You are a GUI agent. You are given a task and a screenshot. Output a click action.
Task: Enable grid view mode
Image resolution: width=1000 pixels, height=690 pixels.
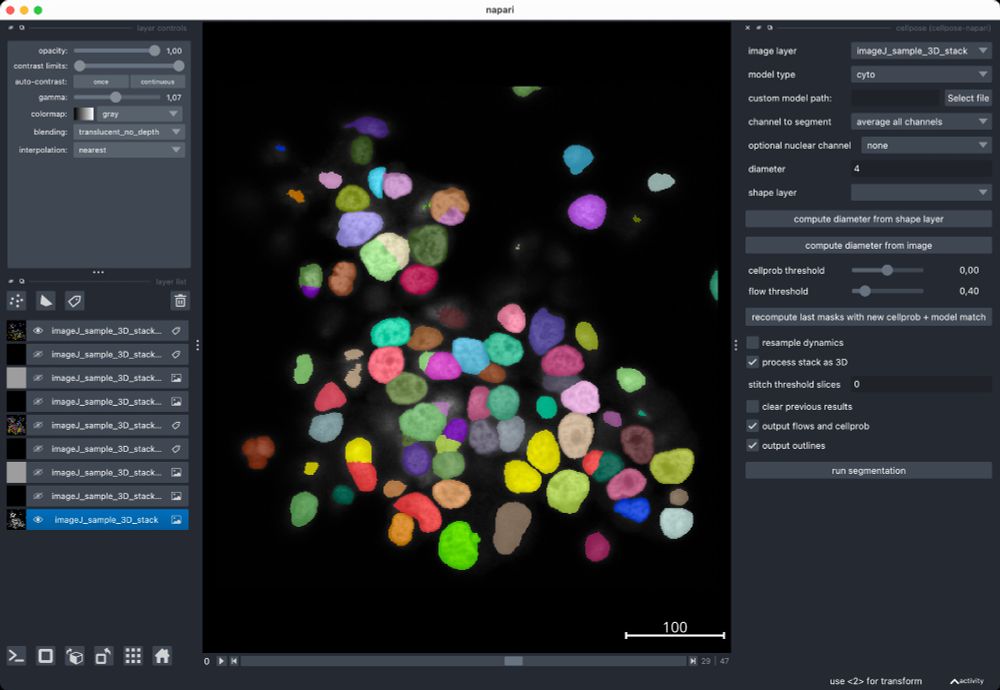[x=131, y=655]
